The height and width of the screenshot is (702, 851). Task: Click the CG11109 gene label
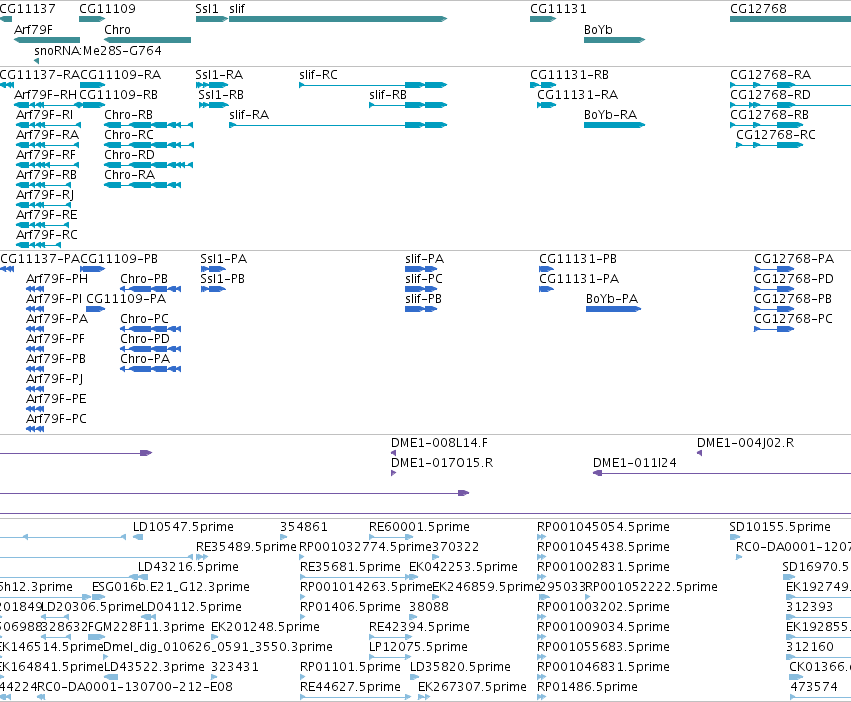(x=107, y=9)
